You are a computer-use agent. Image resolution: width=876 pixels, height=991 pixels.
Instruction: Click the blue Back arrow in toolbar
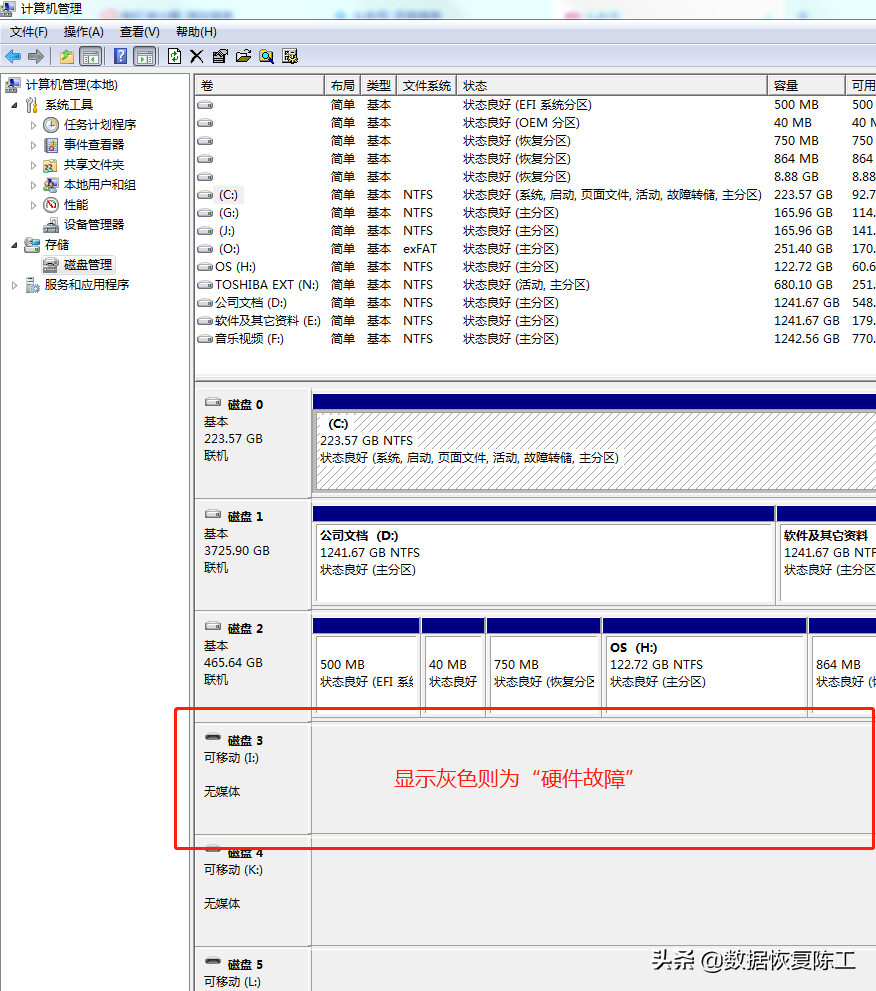tap(13, 56)
